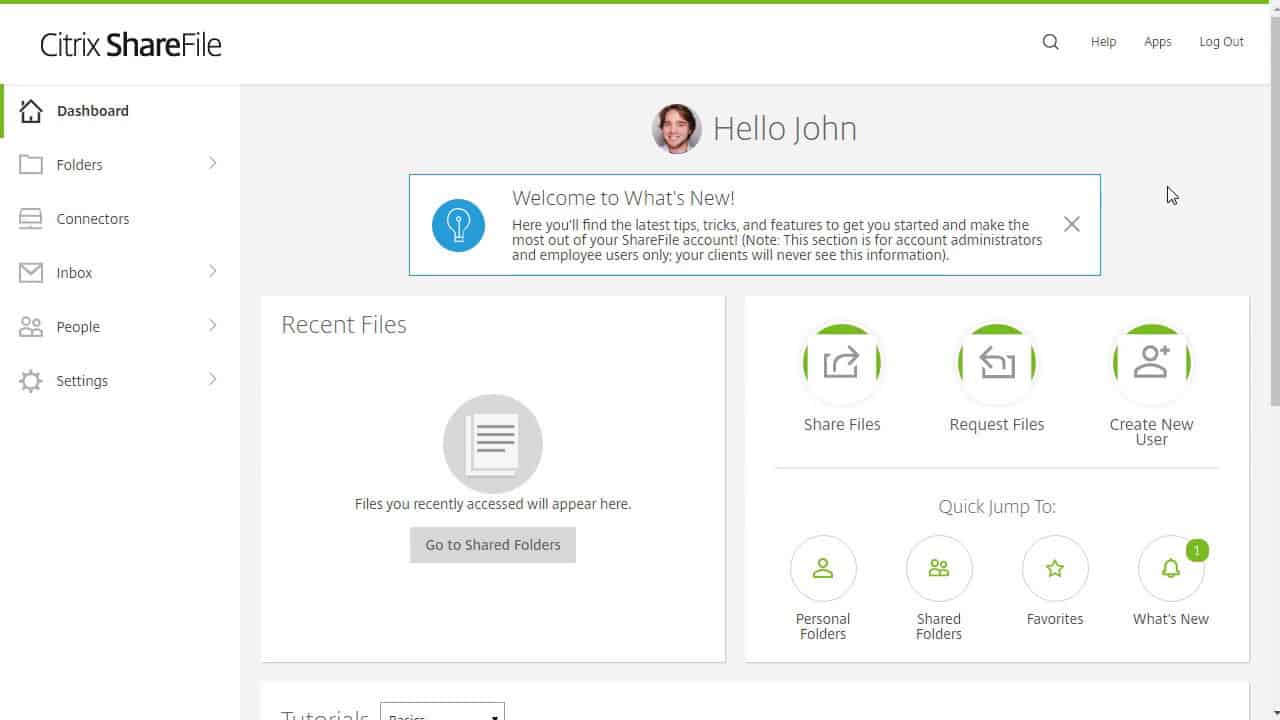1280x720 pixels.
Task: Click John's profile avatar
Action: (677, 129)
